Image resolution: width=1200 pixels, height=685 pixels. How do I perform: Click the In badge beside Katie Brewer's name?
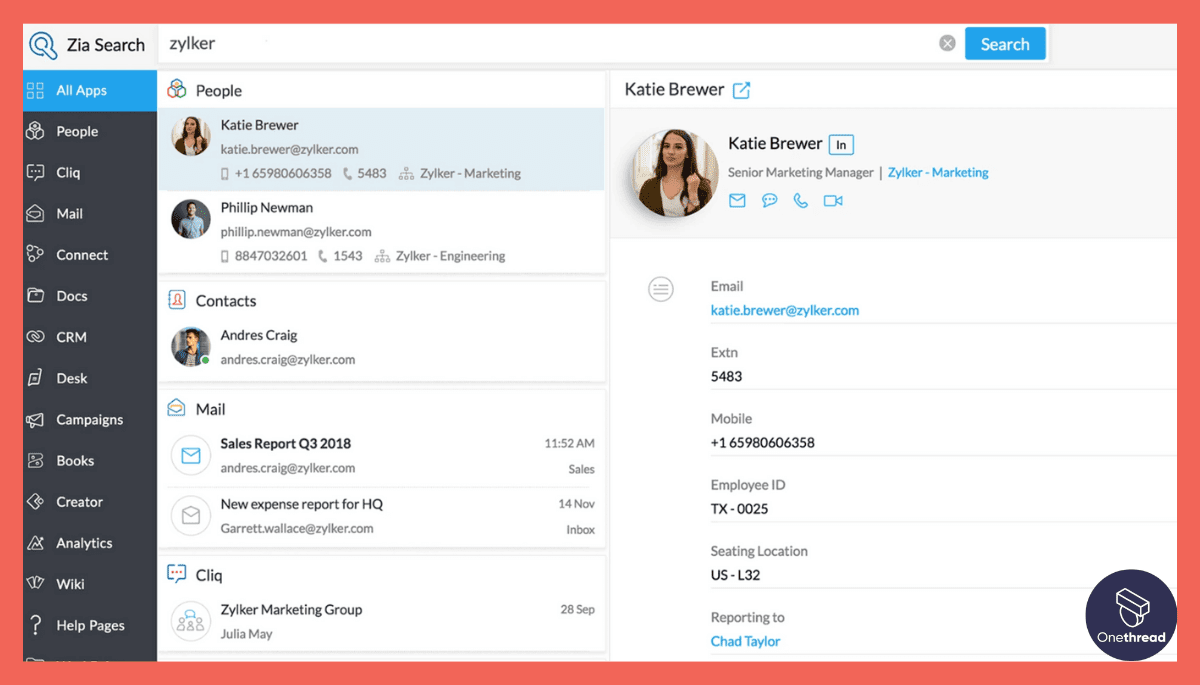pos(841,144)
